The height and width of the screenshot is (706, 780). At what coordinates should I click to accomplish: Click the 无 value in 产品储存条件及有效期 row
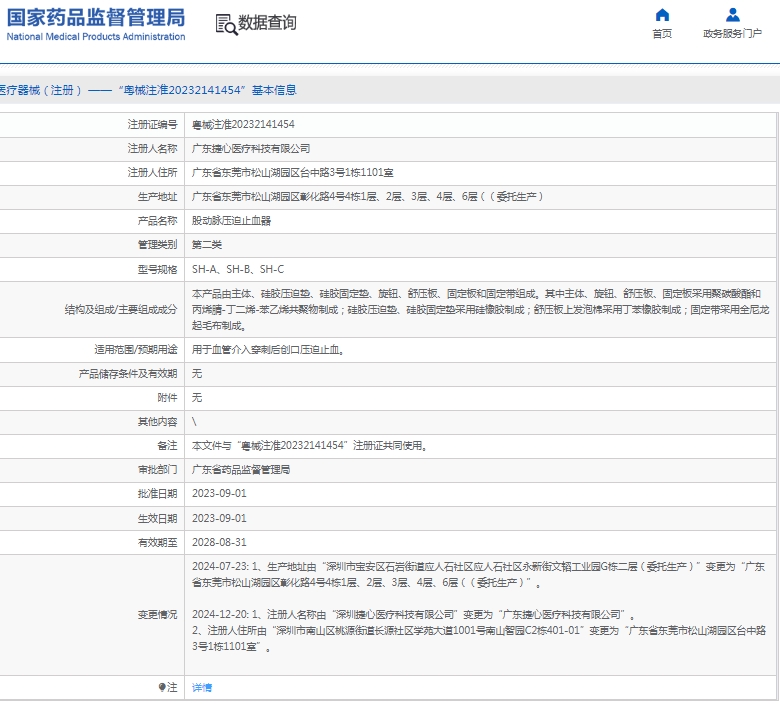197,374
